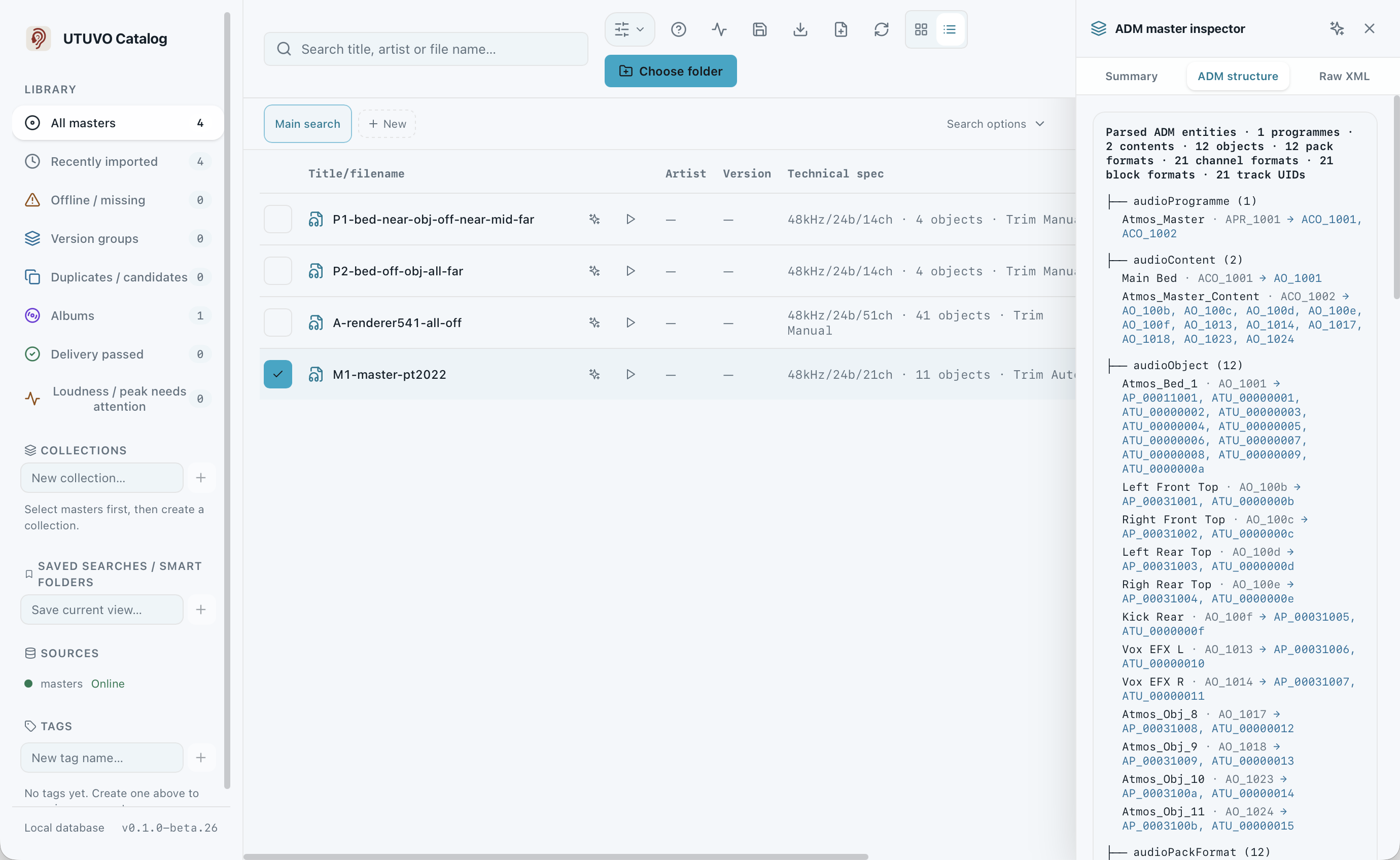
Task: Click the Choose folder button
Action: (670, 71)
